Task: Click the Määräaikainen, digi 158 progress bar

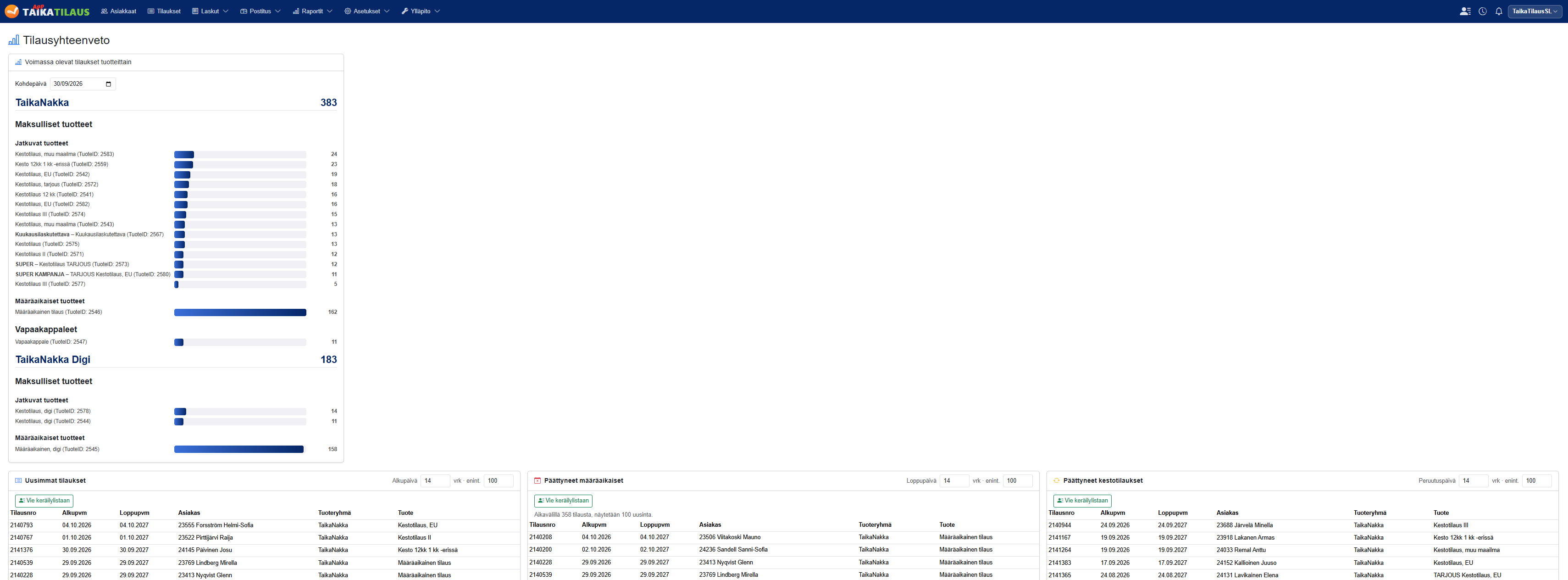Action: coord(238,450)
